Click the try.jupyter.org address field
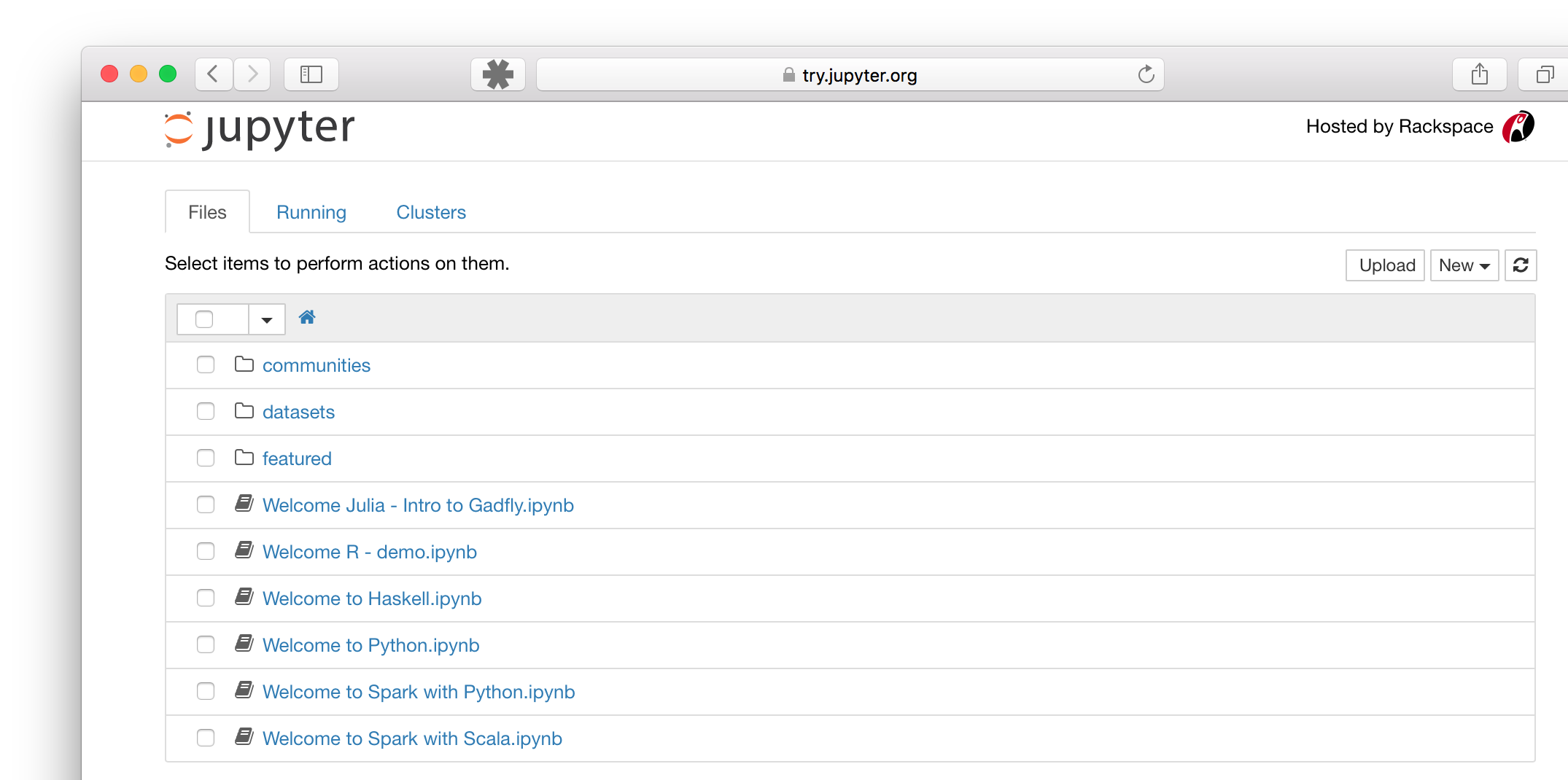The width and height of the screenshot is (1568, 780). click(x=850, y=74)
